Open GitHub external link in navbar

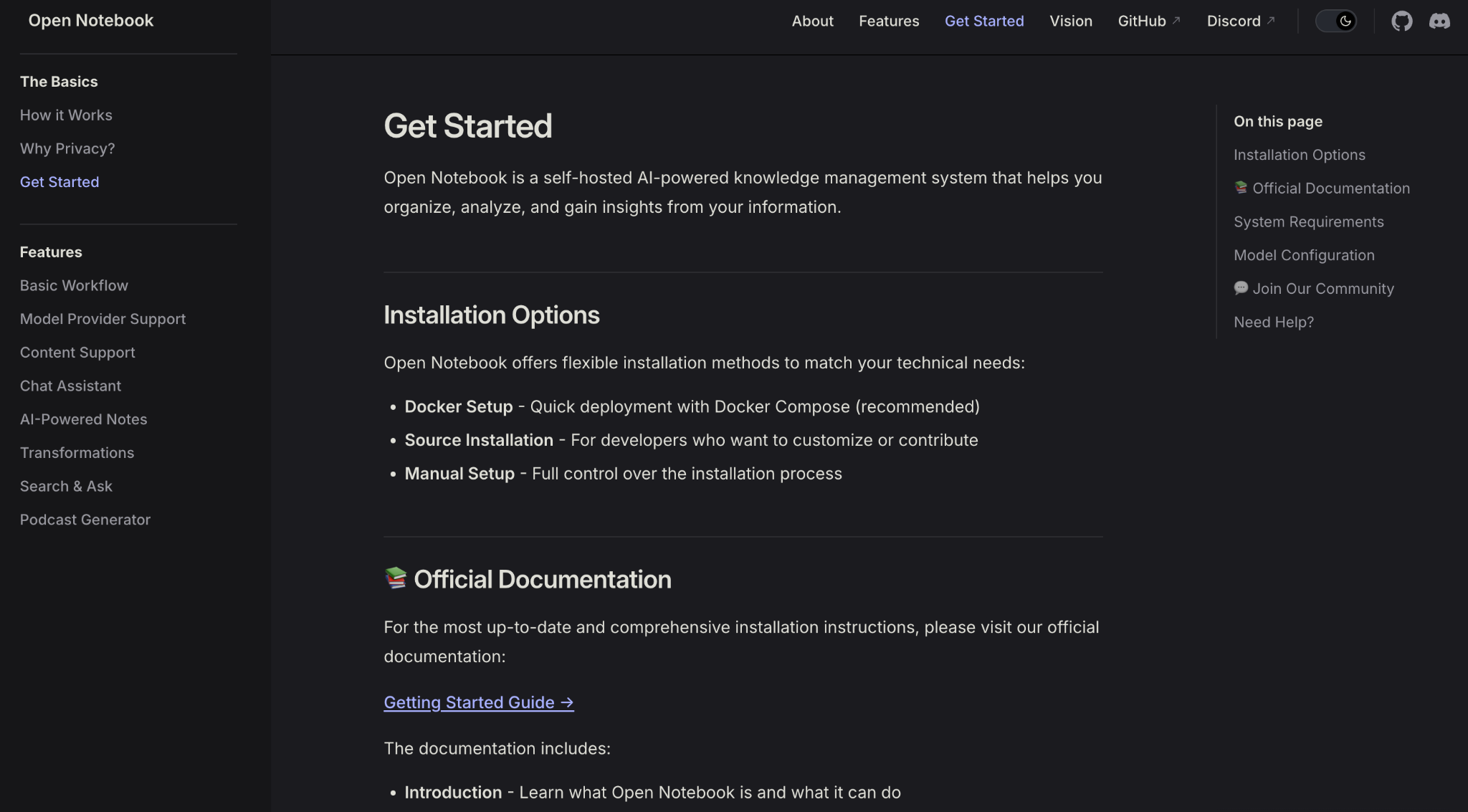click(x=1148, y=21)
